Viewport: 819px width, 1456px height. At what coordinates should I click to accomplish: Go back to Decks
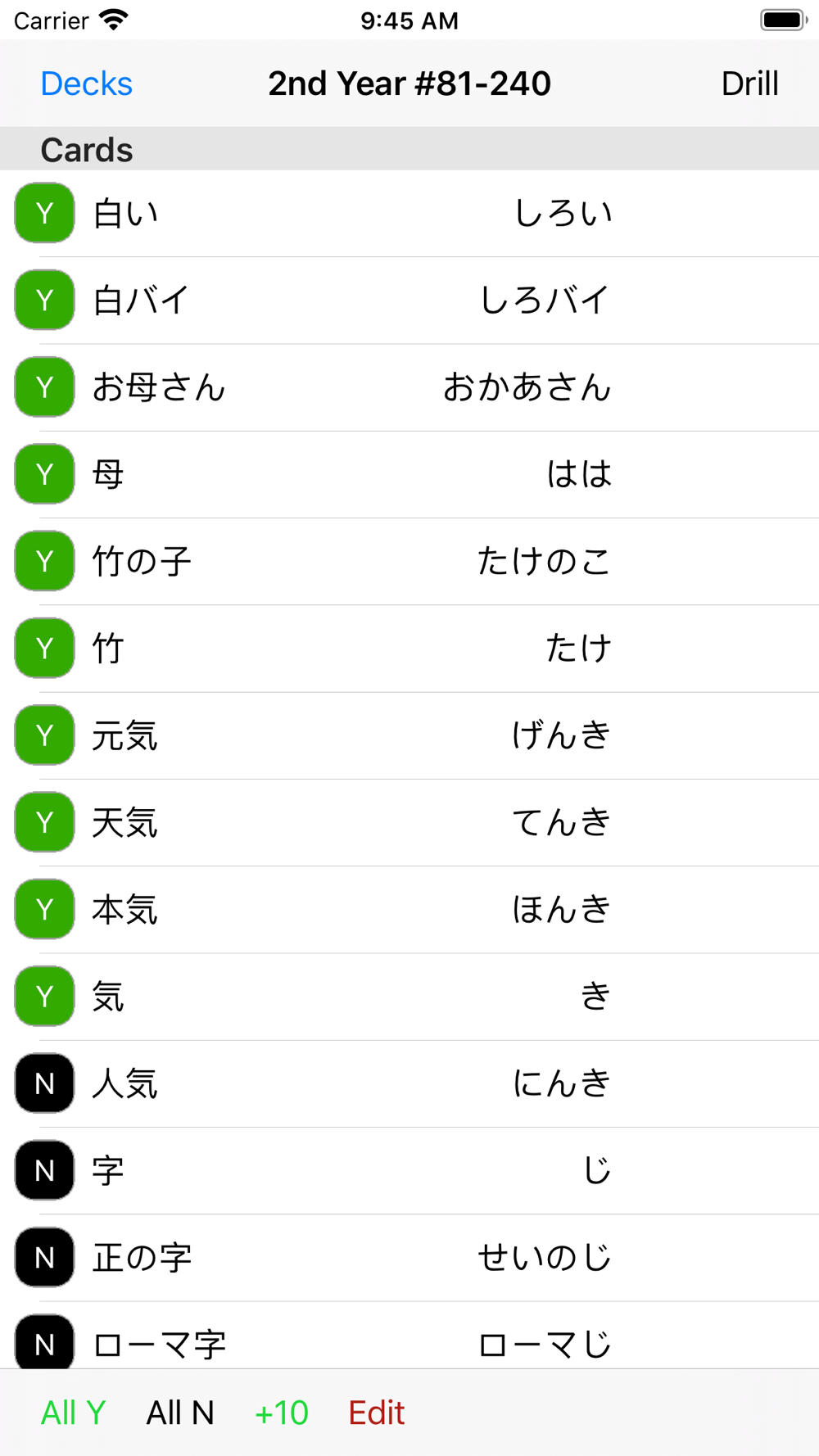86,84
